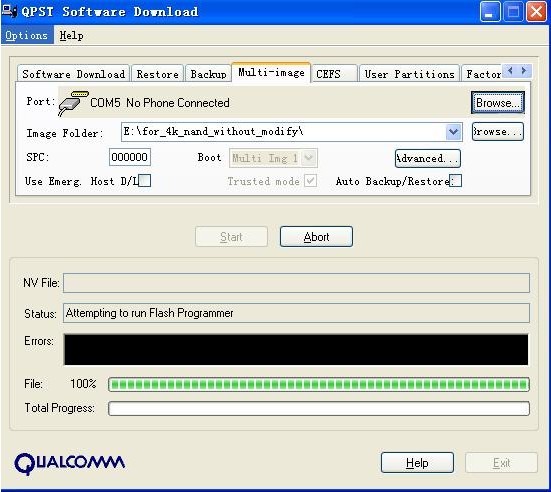Open the Options menu

coord(27,35)
